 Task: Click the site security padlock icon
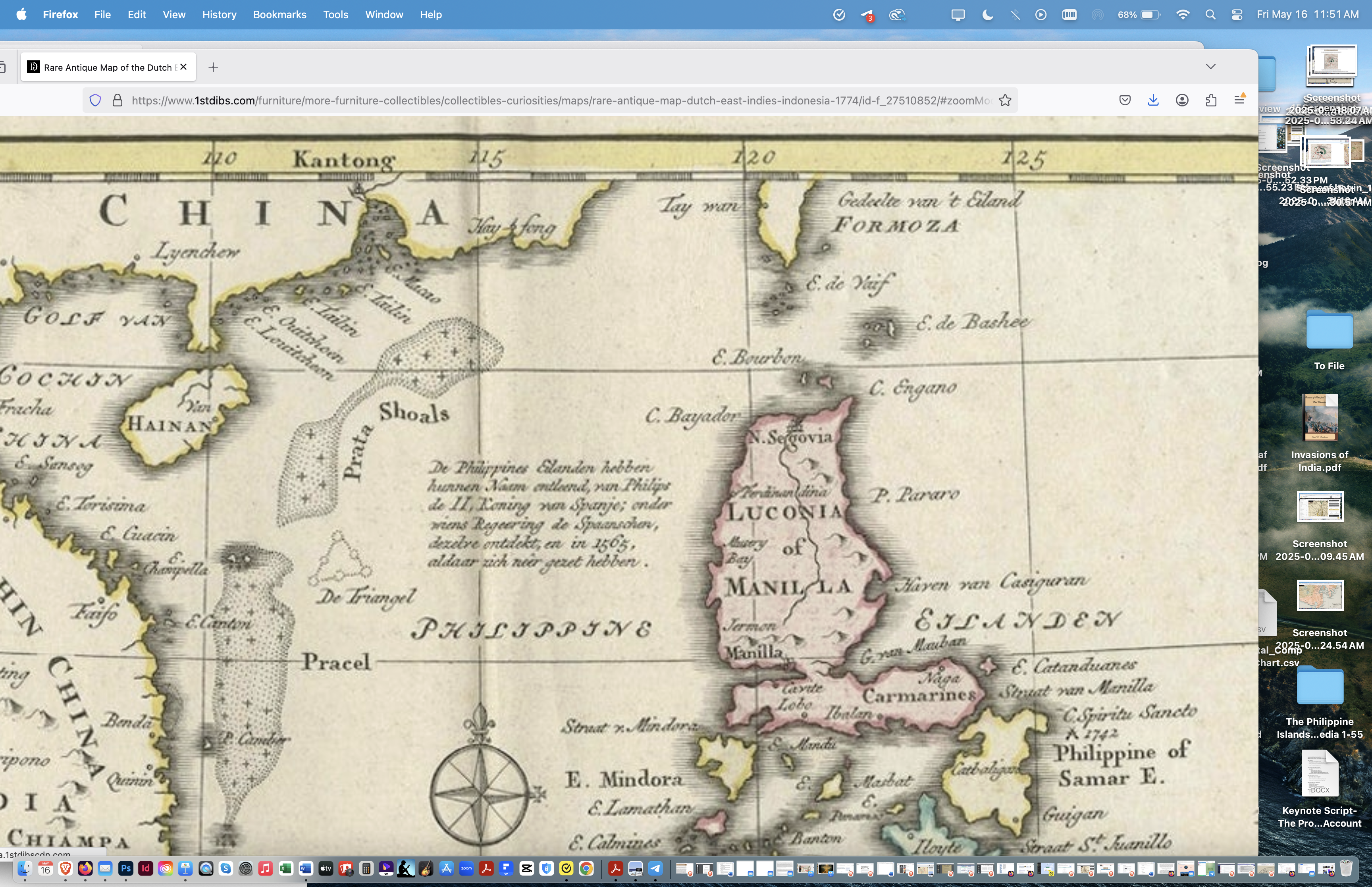click(118, 100)
